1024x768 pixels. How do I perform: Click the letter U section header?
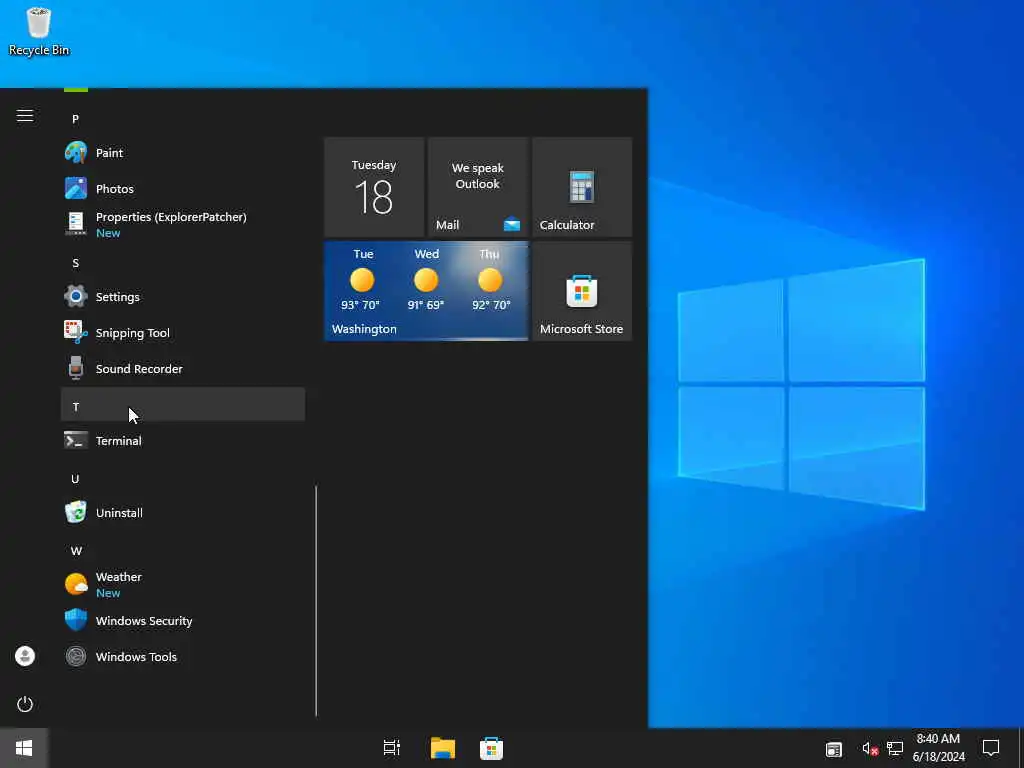click(183, 479)
